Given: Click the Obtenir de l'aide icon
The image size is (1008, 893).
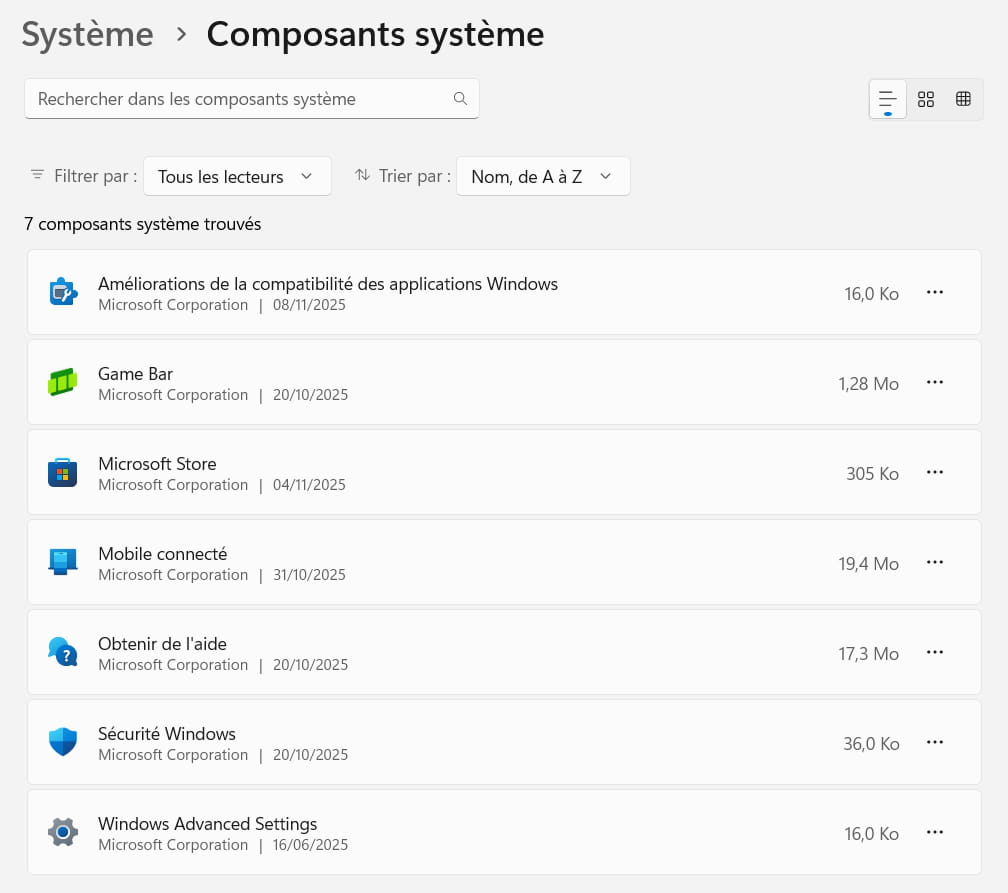Looking at the screenshot, I should (x=63, y=652).
